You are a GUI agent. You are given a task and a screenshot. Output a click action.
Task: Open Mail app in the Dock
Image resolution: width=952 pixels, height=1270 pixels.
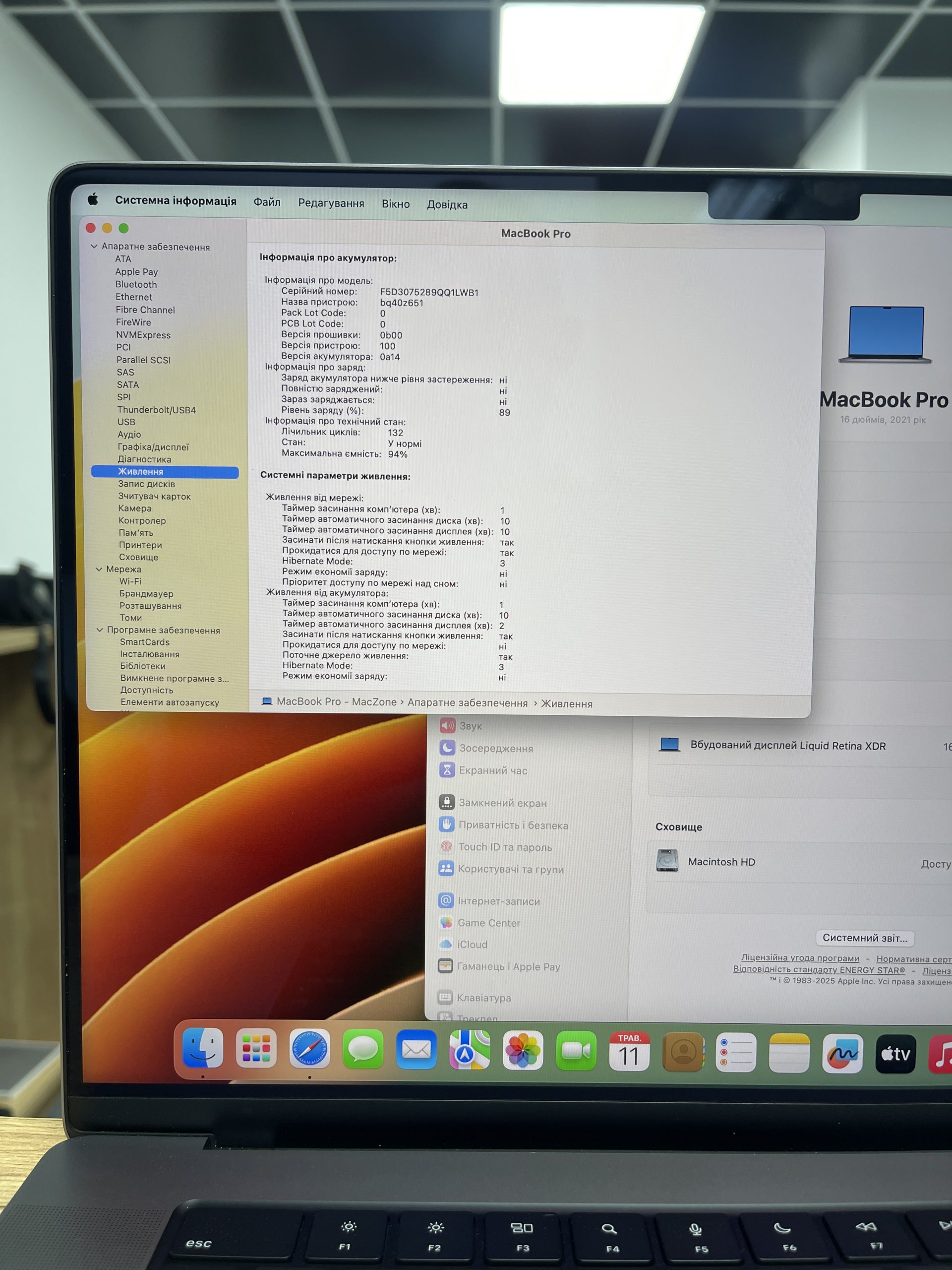[x=416, y=1050]
